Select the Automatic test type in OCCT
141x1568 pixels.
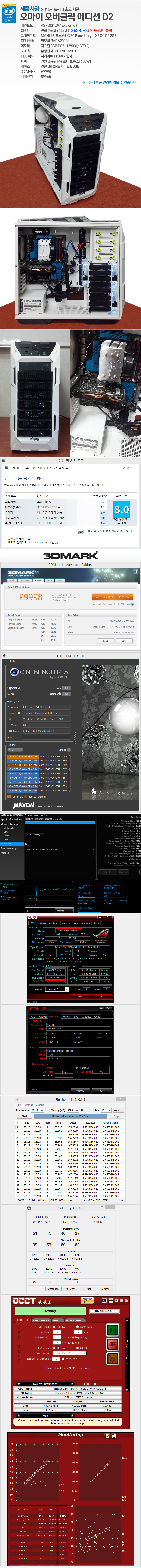pyautogui.click(x=78, y=1327)
